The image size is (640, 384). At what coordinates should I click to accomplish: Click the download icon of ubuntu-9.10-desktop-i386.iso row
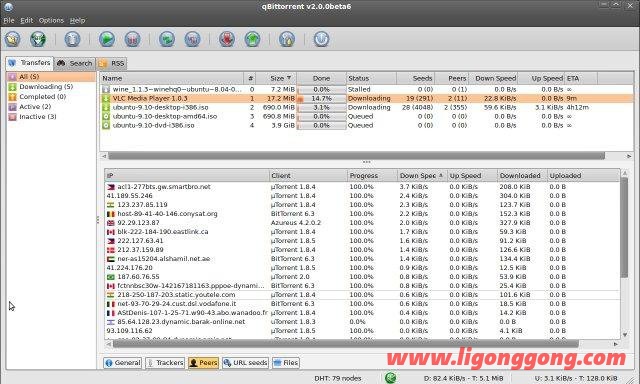(106, 107)
